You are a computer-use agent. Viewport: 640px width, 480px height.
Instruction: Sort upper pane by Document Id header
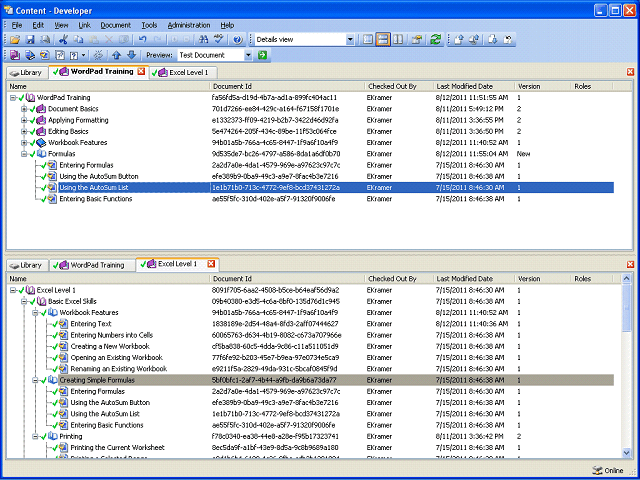point(287,87)
